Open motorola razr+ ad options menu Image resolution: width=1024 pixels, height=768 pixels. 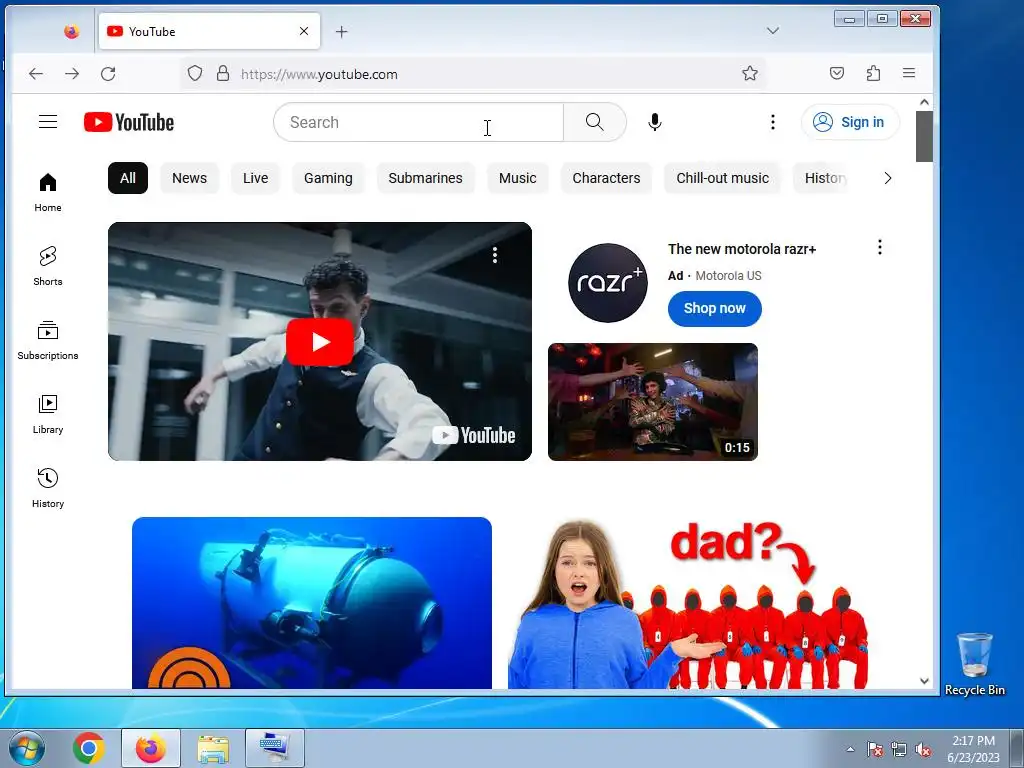tap(880, 247)
